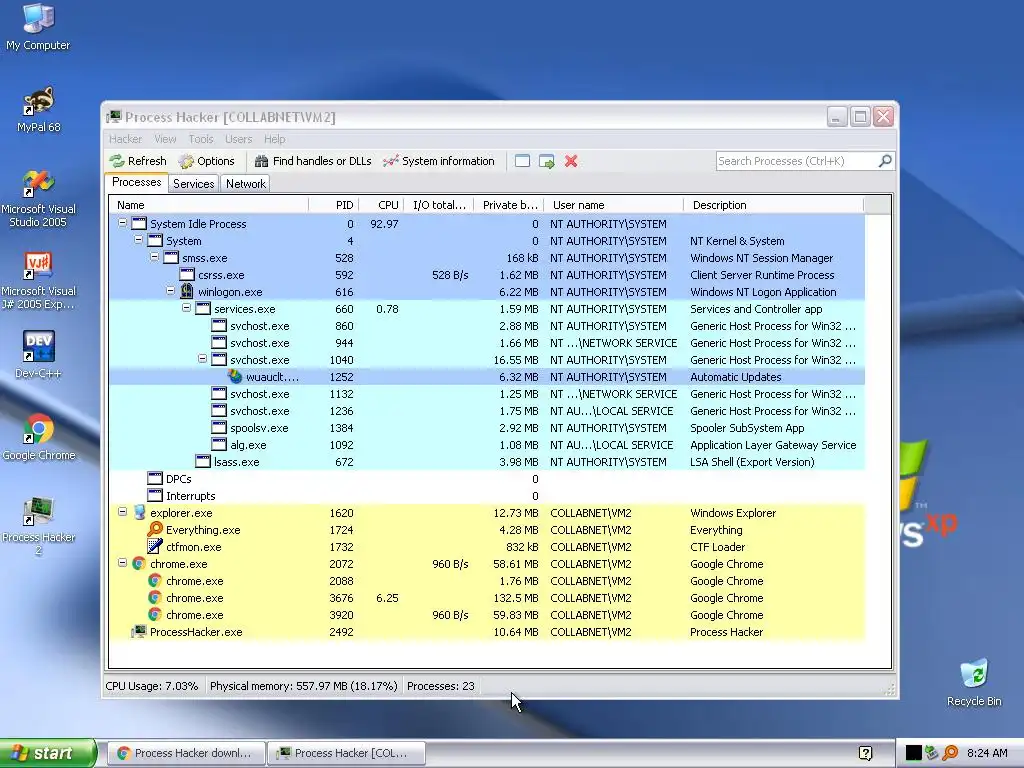1024x768 pixels.
Task: Click Process Hacker [COL... taskbar button
Action: (x=345, y=753)
